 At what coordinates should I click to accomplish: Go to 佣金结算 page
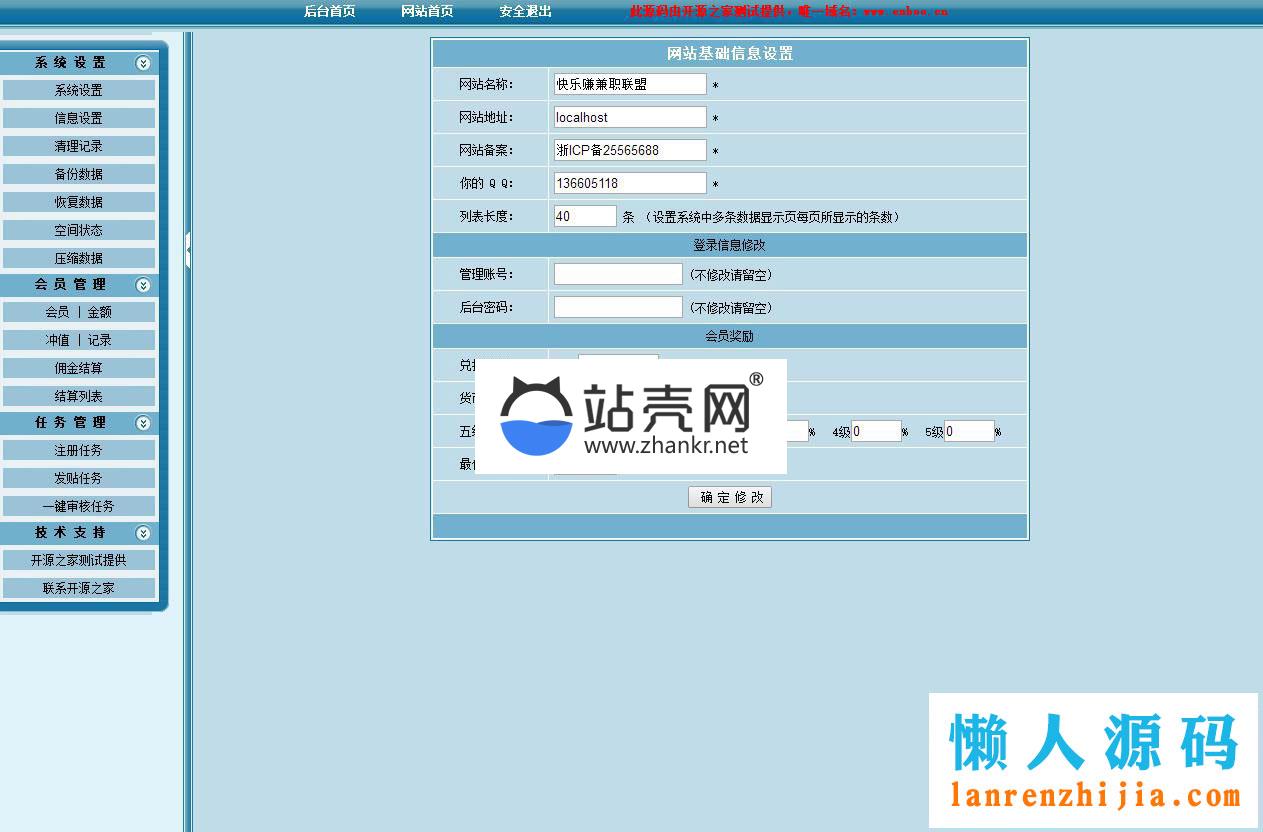[78, 368]
